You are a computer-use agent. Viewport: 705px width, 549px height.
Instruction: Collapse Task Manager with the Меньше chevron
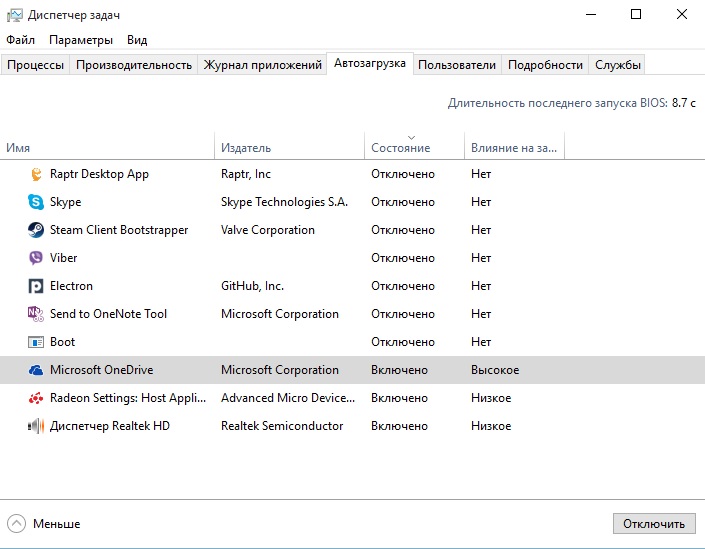point(17,523)
